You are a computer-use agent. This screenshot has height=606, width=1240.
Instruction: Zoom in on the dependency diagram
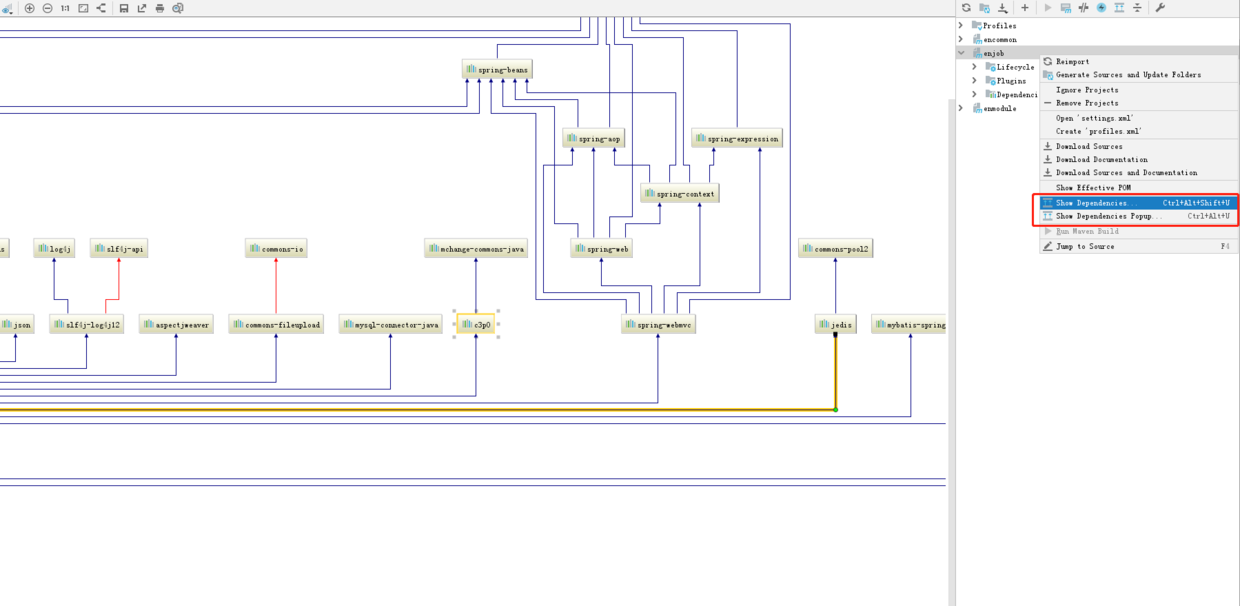pyautogui.click(x=30, y=8)
